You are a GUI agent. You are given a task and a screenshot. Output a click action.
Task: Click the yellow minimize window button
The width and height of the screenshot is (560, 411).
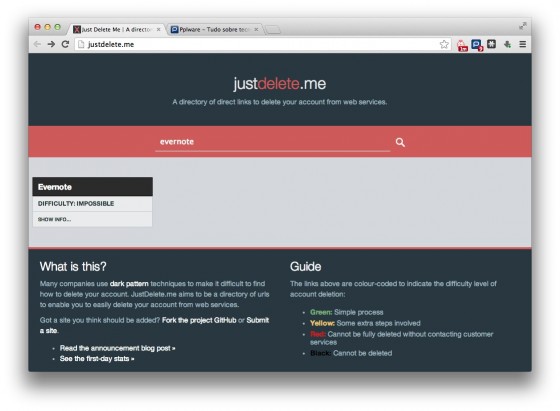click(48, 27)
